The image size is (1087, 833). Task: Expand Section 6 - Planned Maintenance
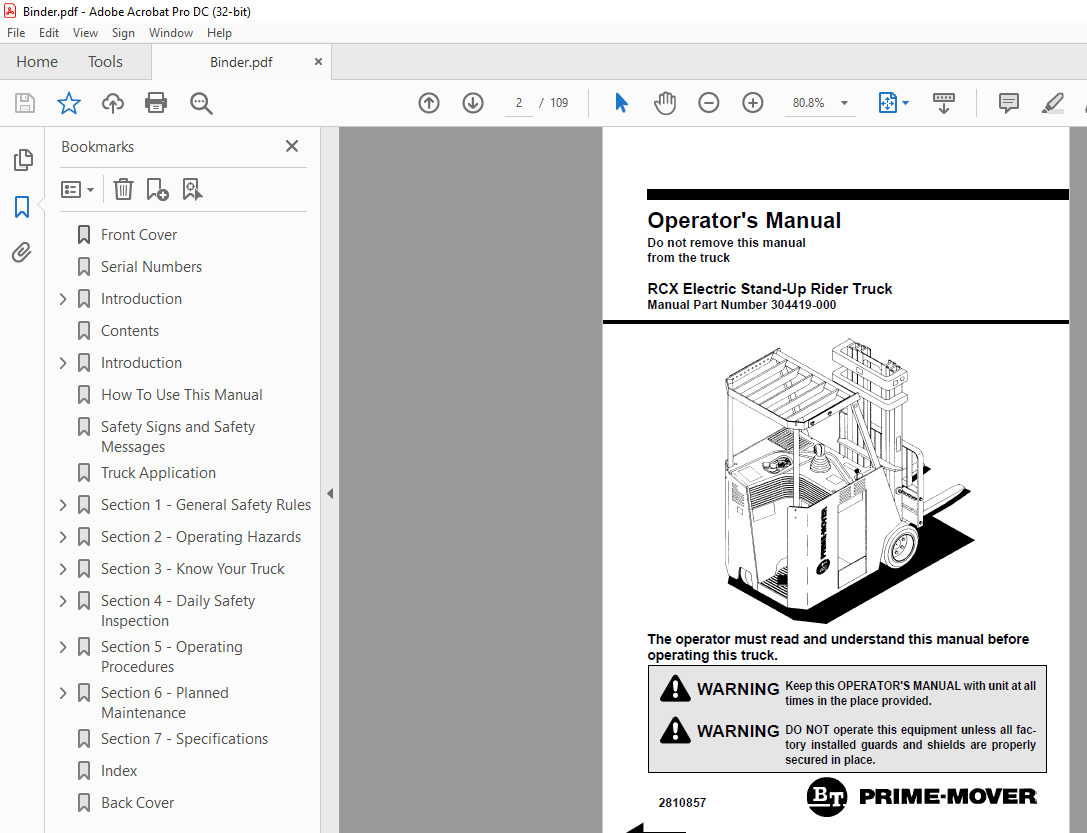63,693
